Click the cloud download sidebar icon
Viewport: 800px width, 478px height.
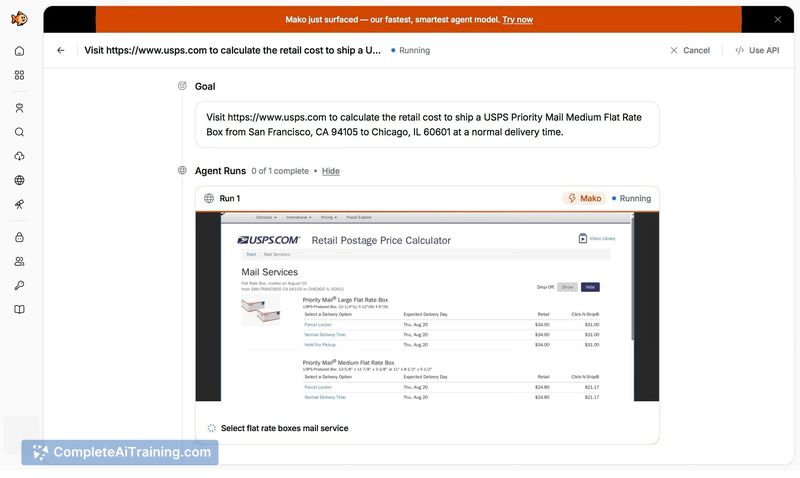[x=19, y=156]
